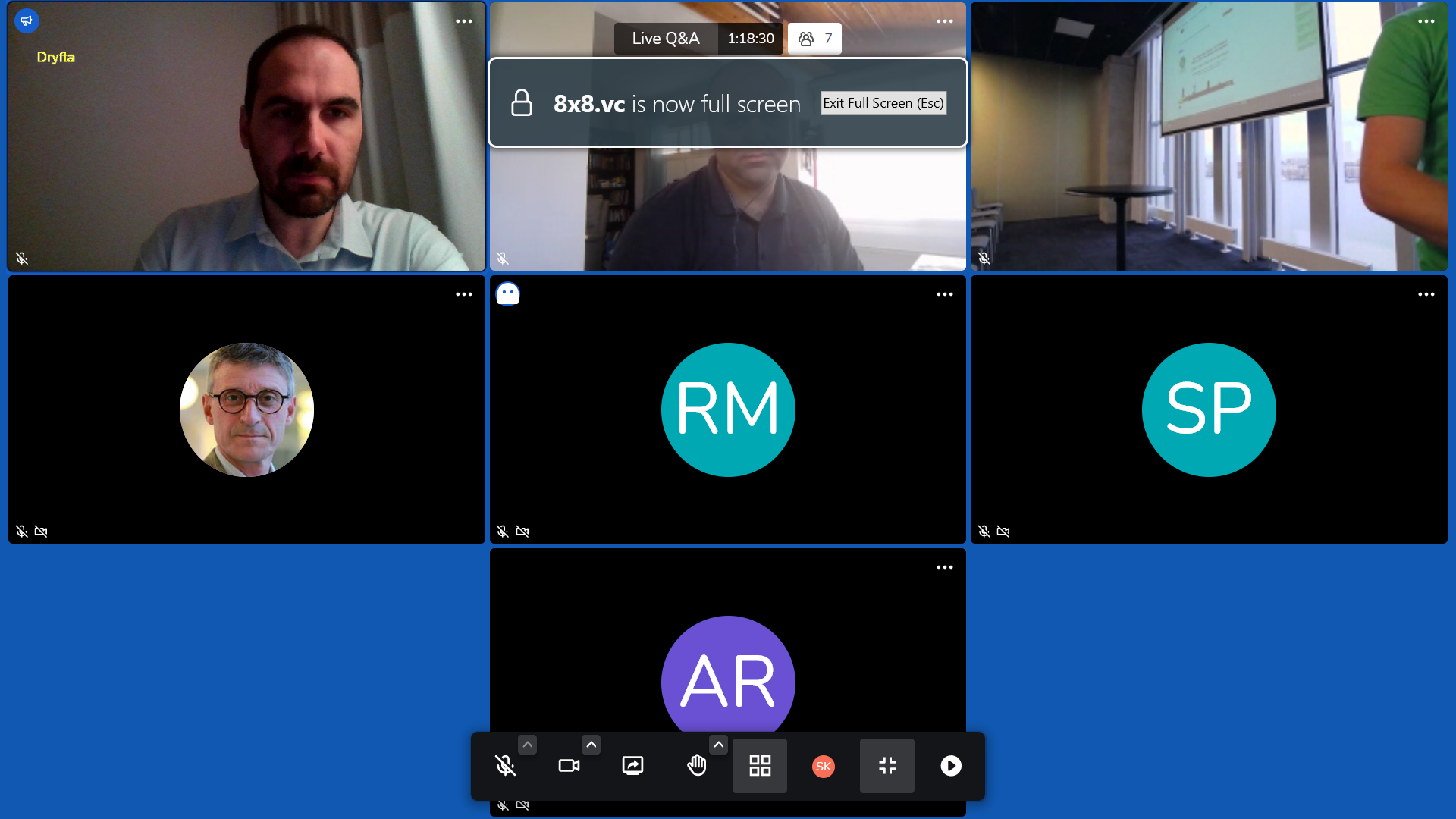Open SK profile avatar in toolbar
Image resolution: width=1456 pixels, height=819 pixels.
pos(824,766)
